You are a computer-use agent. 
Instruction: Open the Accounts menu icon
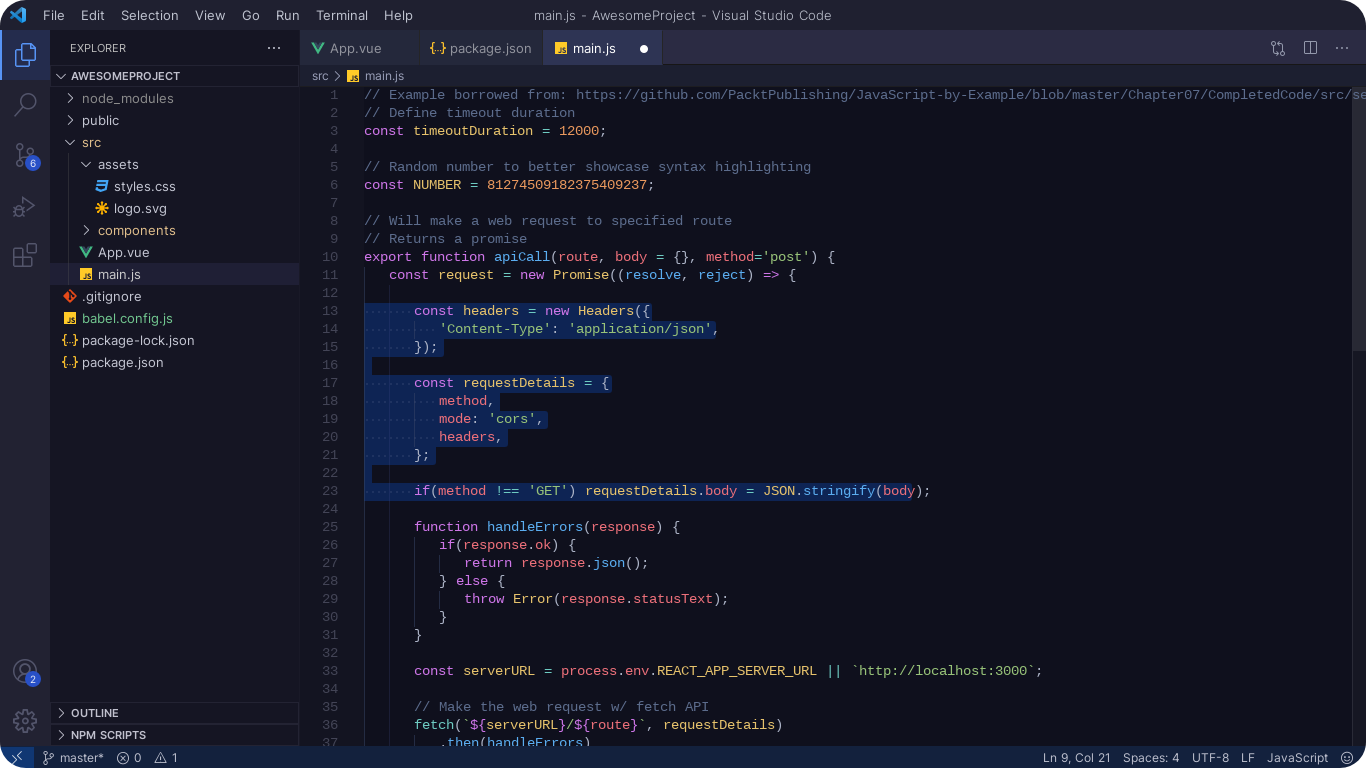[25, 672]
